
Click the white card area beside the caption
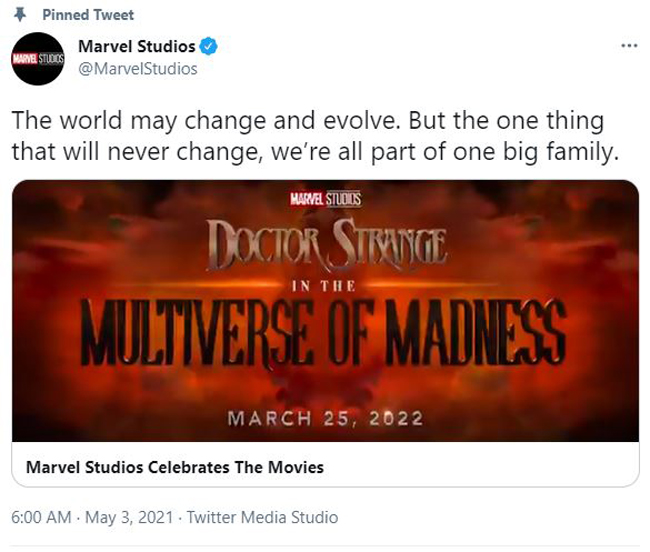tap(481, 464)
